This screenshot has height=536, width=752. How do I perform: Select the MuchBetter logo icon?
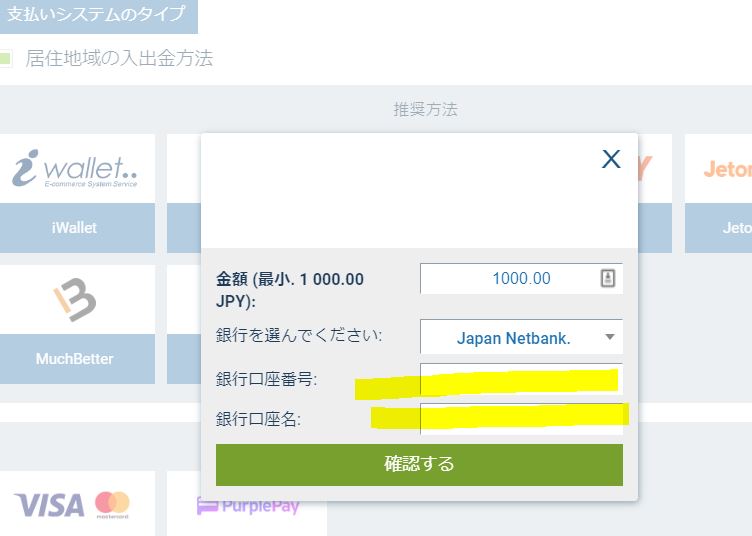(x=75, y=299)
